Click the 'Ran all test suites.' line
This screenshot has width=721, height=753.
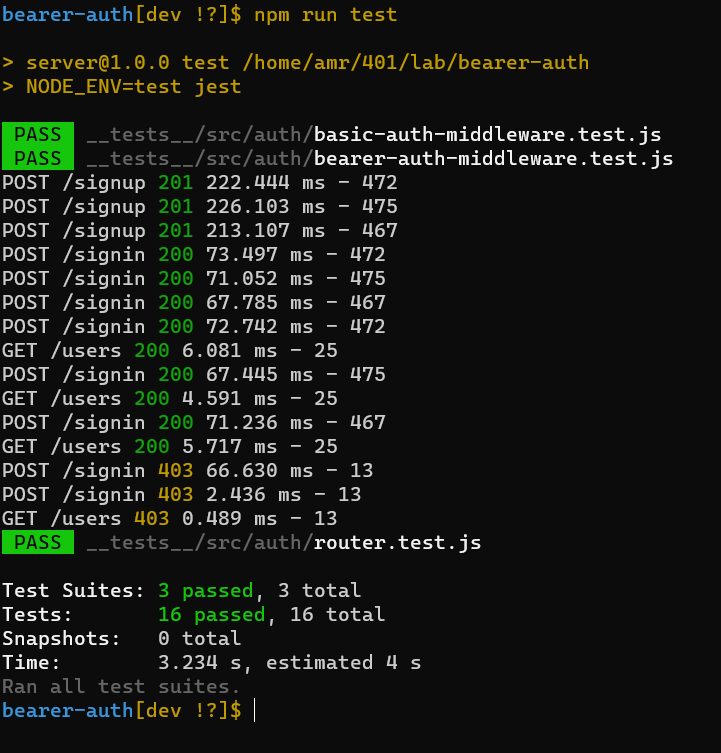pyautogui.click(x=121, y=687)
